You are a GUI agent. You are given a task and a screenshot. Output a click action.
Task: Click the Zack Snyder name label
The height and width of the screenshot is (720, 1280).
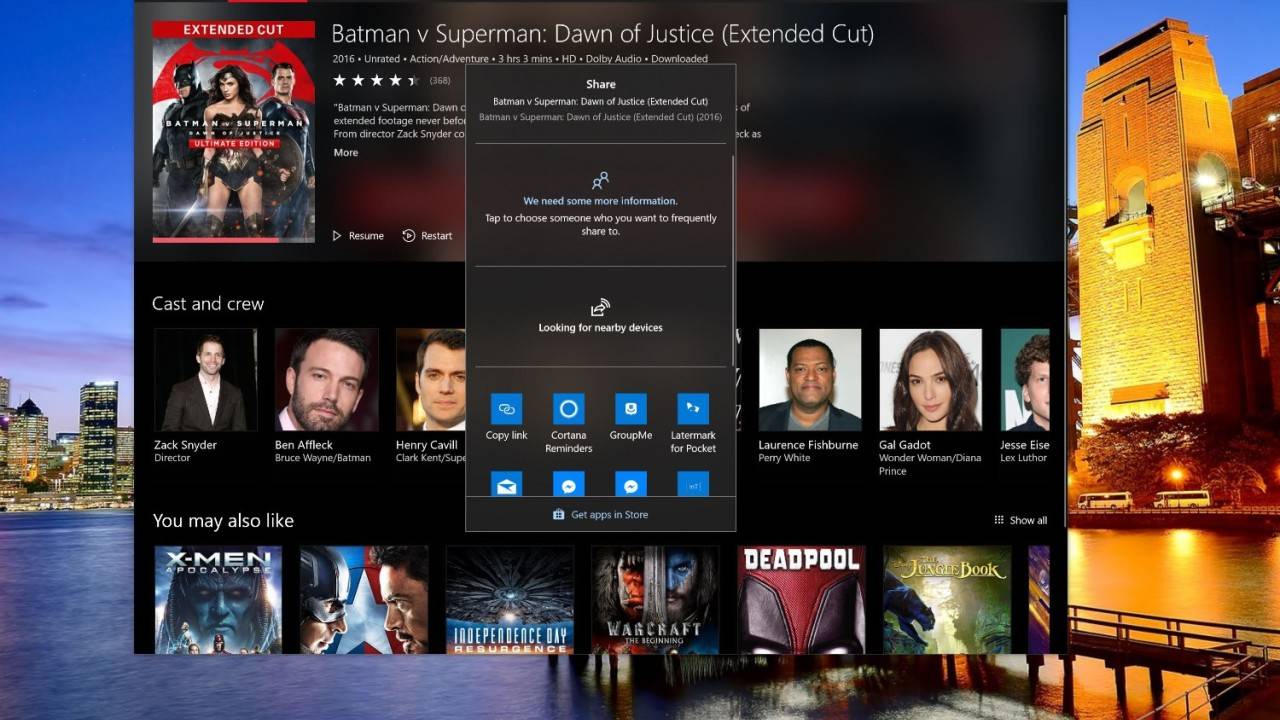pos(185,445)
